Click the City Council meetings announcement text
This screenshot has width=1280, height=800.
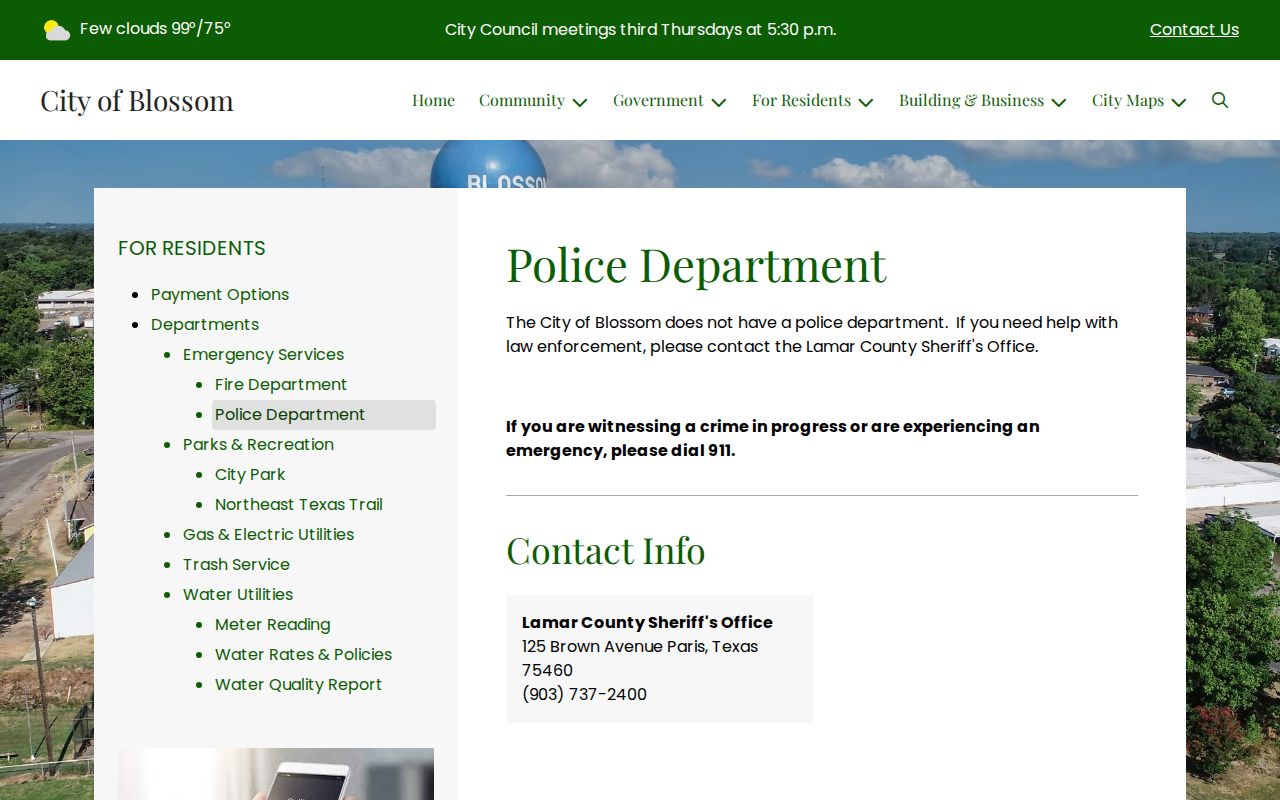tap(640, 30)
